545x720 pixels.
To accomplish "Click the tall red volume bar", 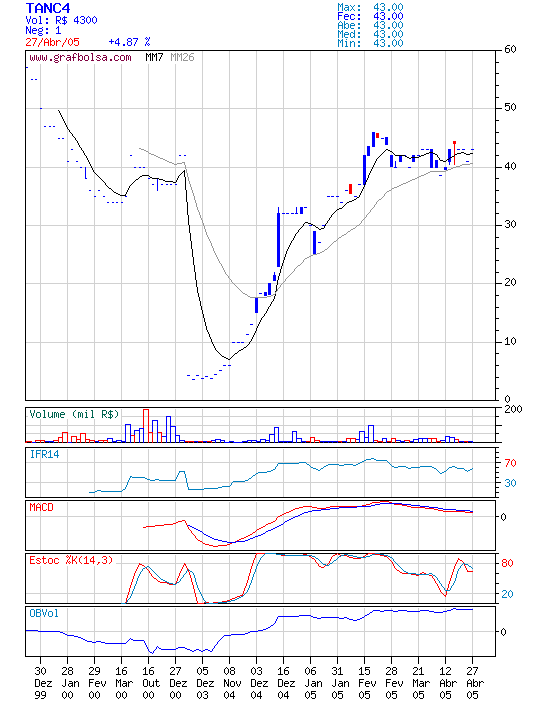I will pyautogui.click(x=146, y=426).
